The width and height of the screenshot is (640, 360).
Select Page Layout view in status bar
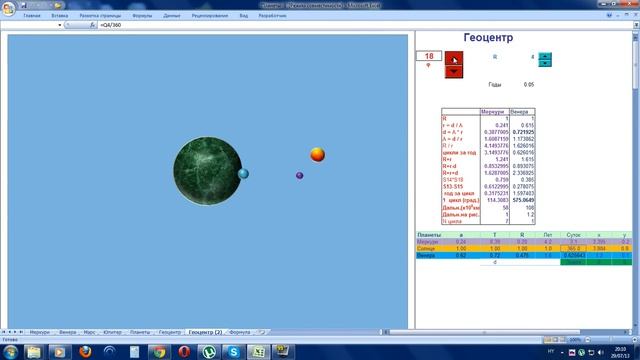point(556,340)
